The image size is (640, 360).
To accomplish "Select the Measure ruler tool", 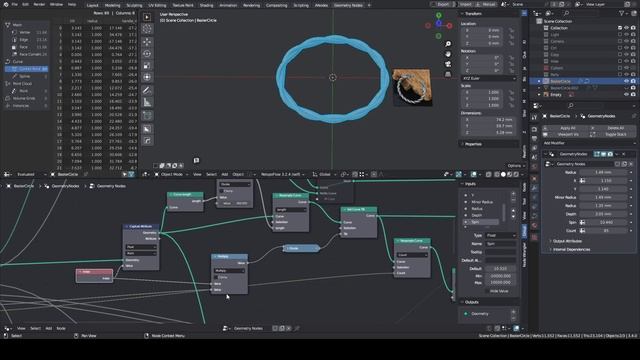I will coord(147,102).
